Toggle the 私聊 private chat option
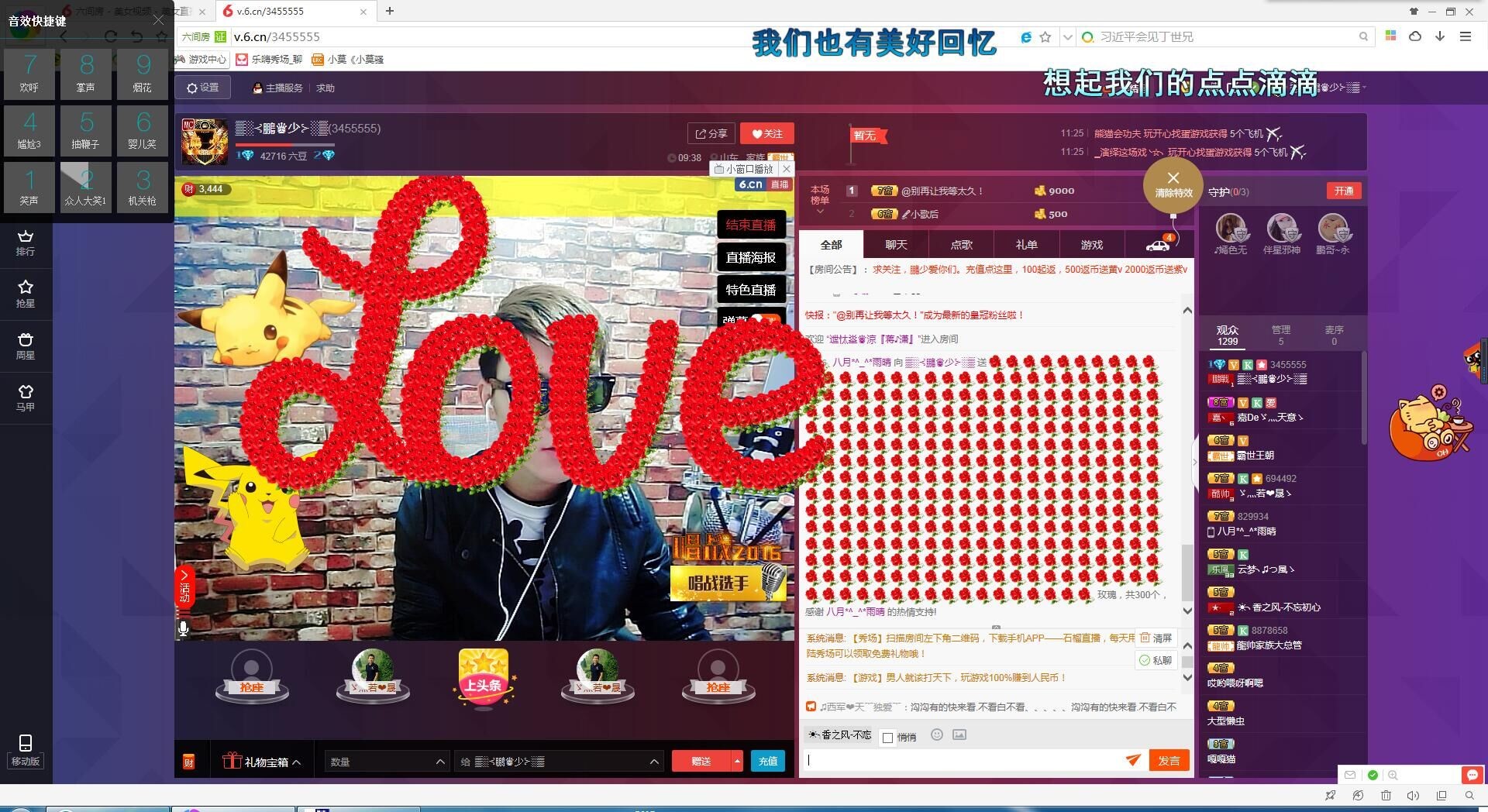This screenshot has width=1488, height=812. [1156, 660]
